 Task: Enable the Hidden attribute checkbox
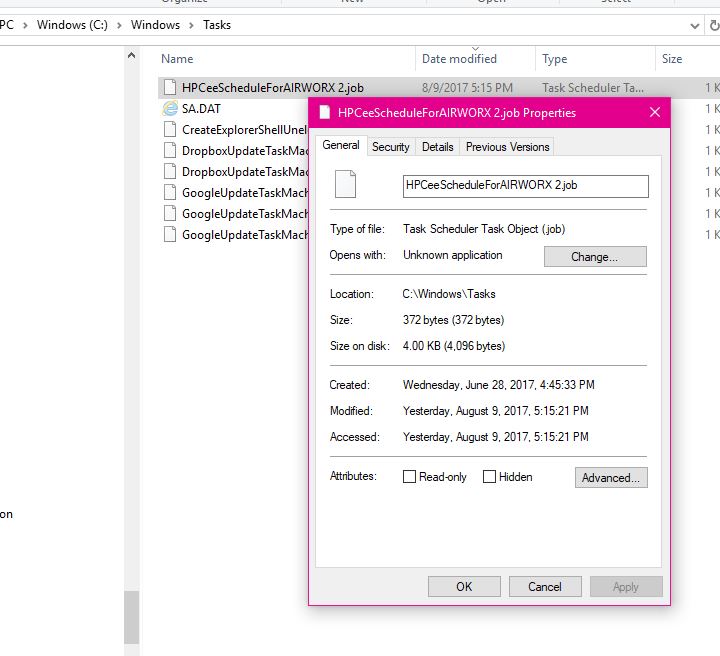[489, 477]
